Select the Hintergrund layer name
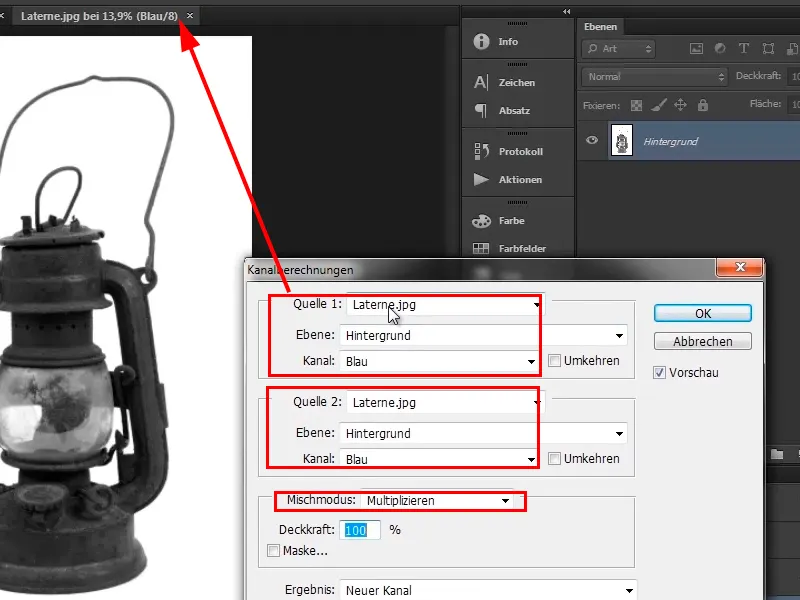Viewport: 800px width, 600px height. click(670, 141)
